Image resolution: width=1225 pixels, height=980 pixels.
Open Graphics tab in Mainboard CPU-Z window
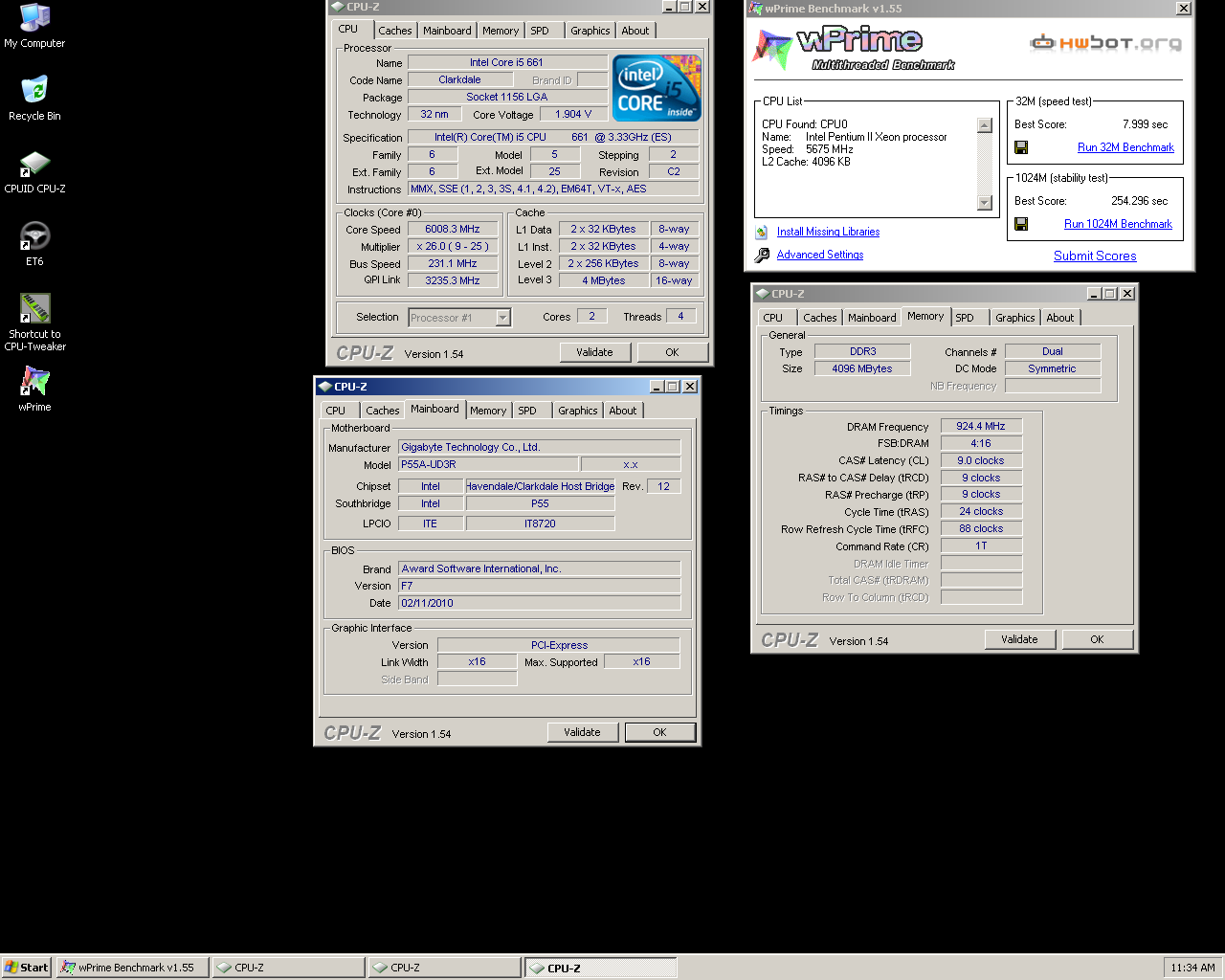(577, 411)
